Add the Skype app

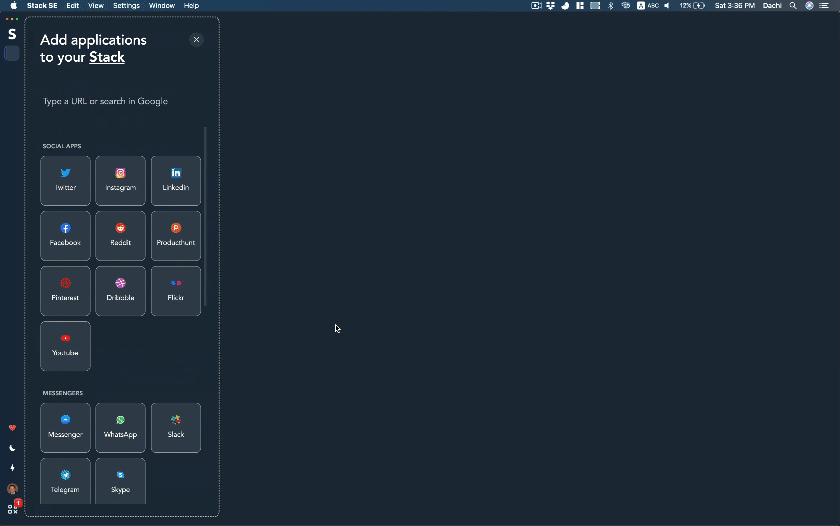121,481
